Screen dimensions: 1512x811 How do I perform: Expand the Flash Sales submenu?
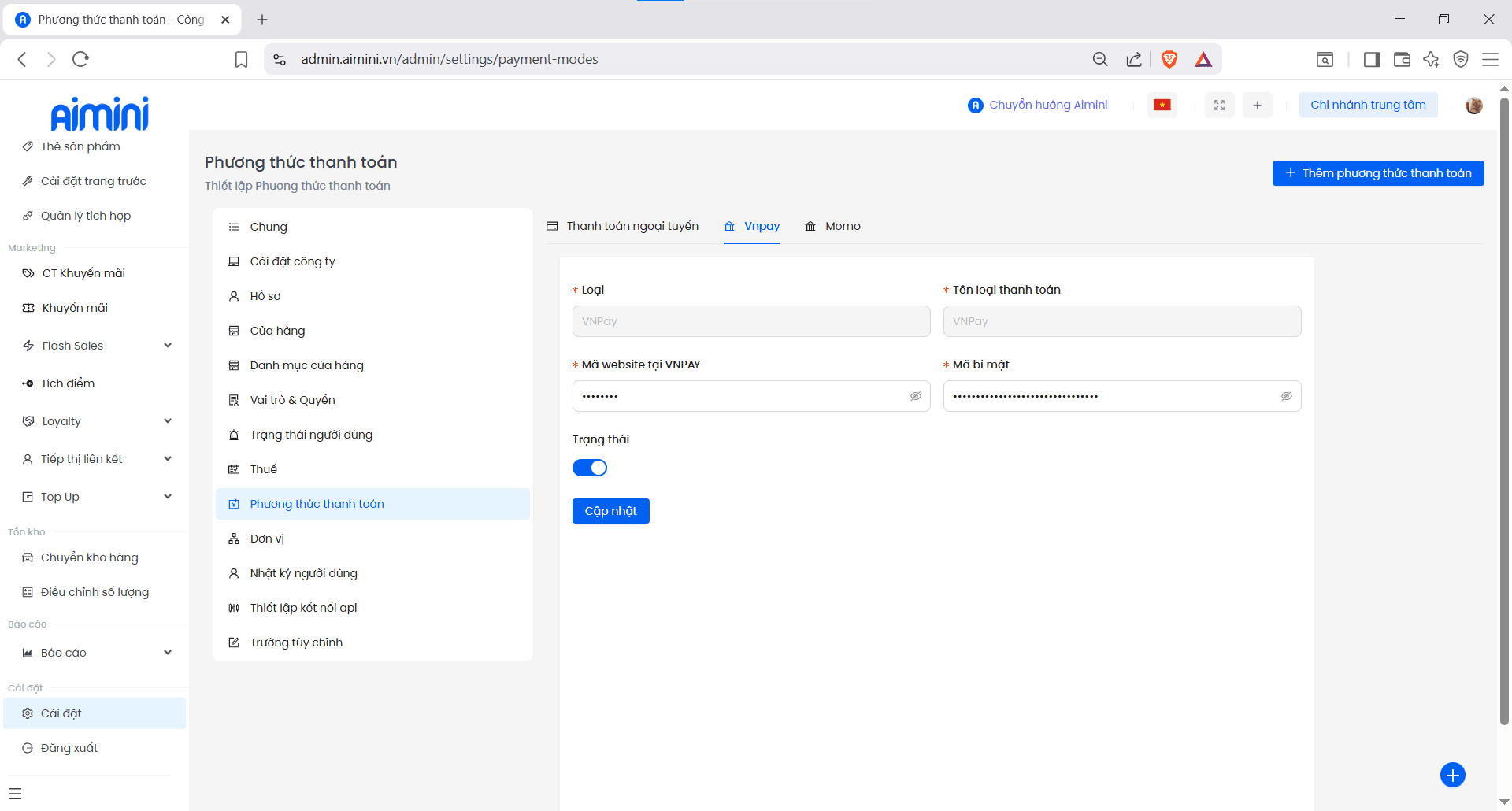point(168,346)
